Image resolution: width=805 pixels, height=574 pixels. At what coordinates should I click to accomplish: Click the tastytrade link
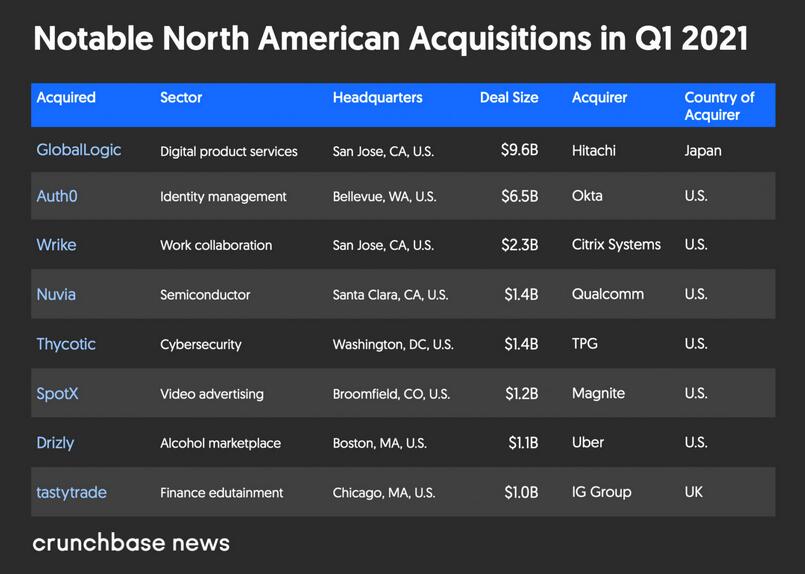(71, 492)
